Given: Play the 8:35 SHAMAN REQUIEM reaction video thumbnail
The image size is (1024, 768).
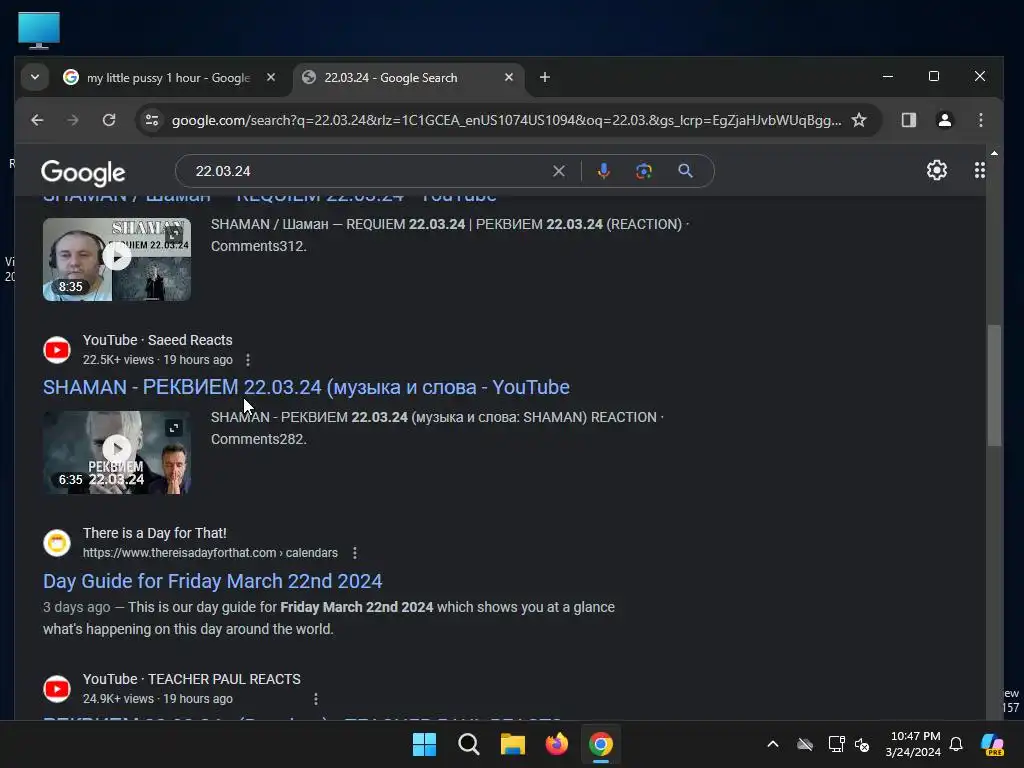Looking at the screenshot, I should pyautogui.click(x=117, y=257).
